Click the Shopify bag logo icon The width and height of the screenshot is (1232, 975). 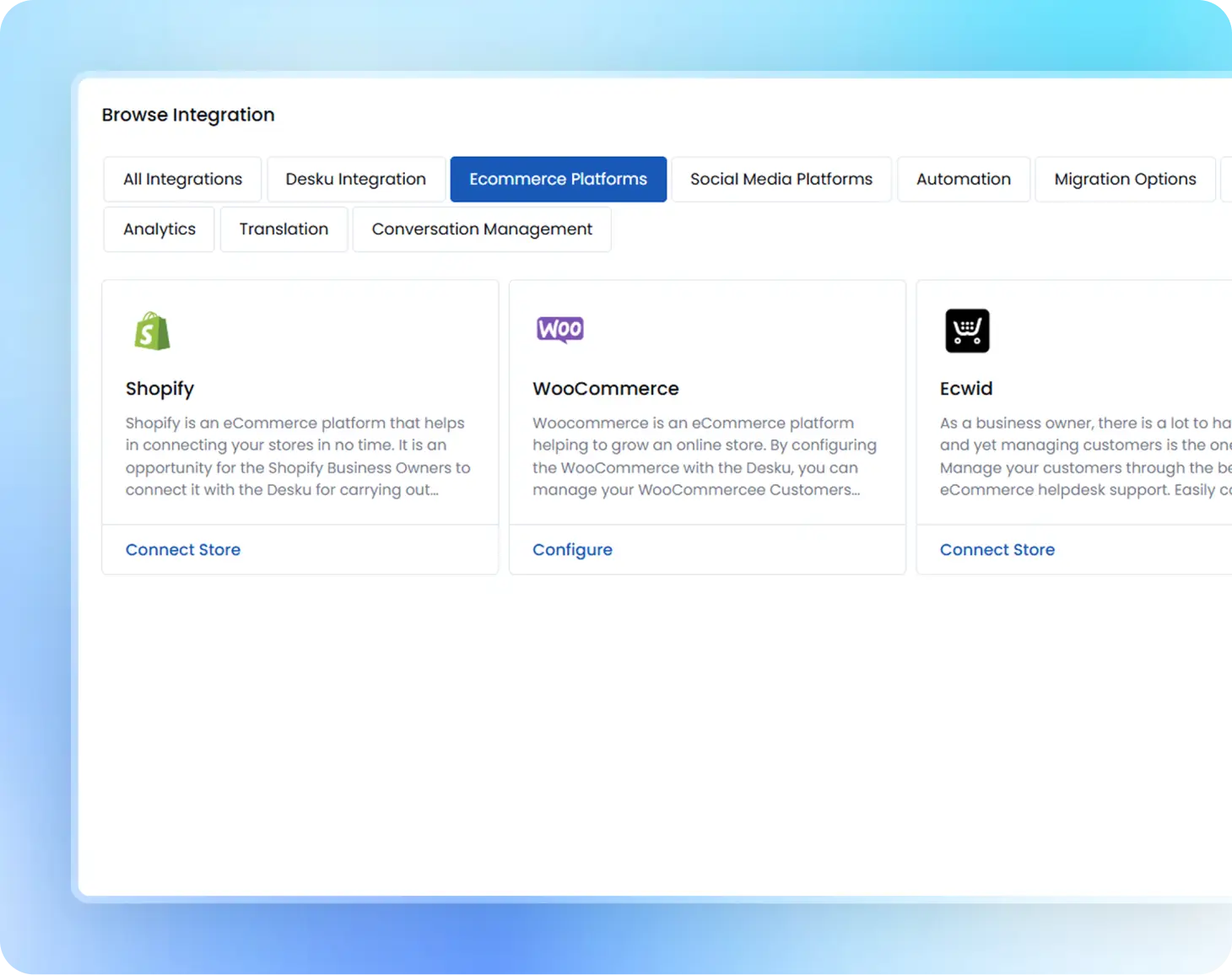(152, 331)
